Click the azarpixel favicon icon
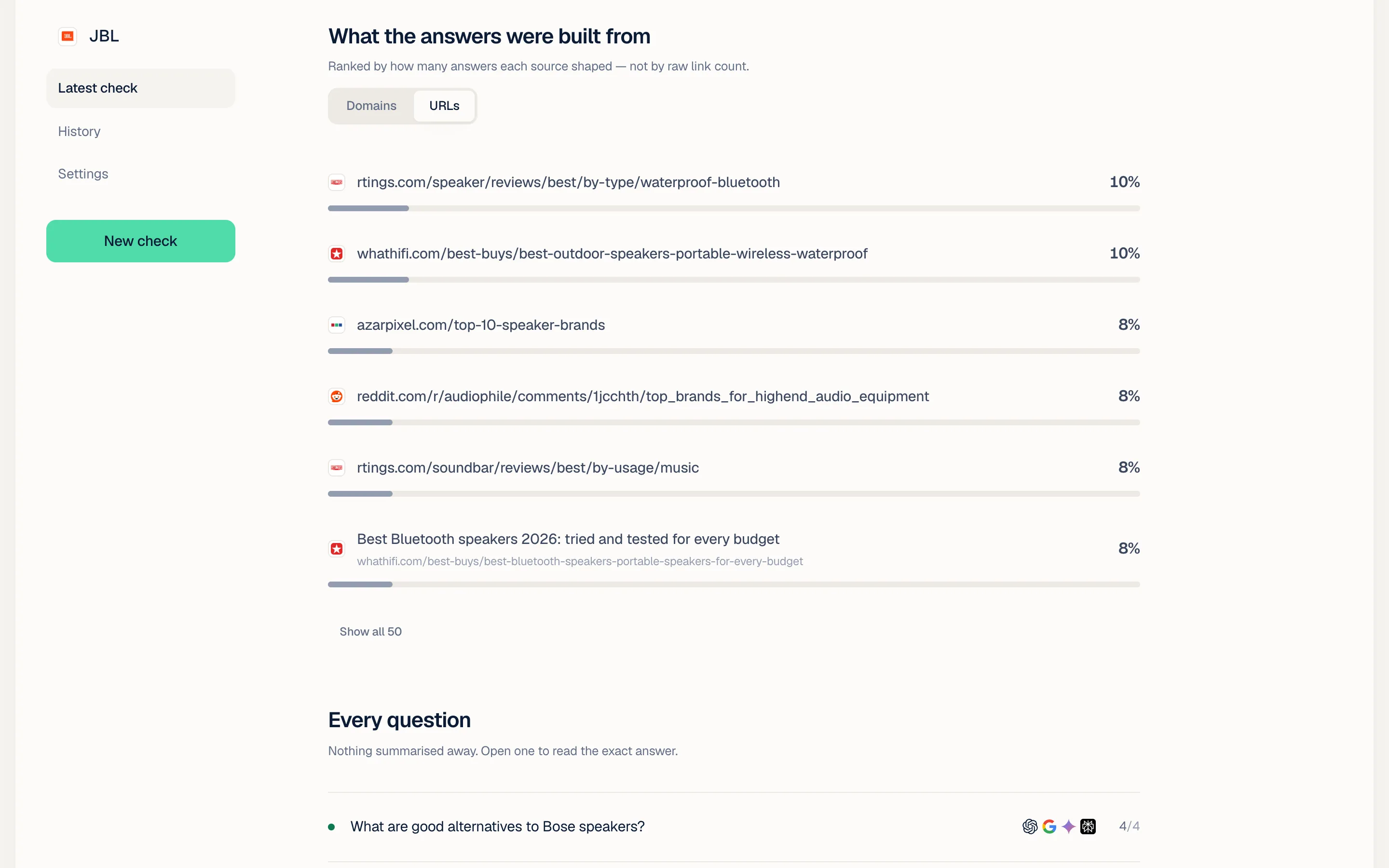This screenshot has height=868, width=1389. [x=336, y=325]
